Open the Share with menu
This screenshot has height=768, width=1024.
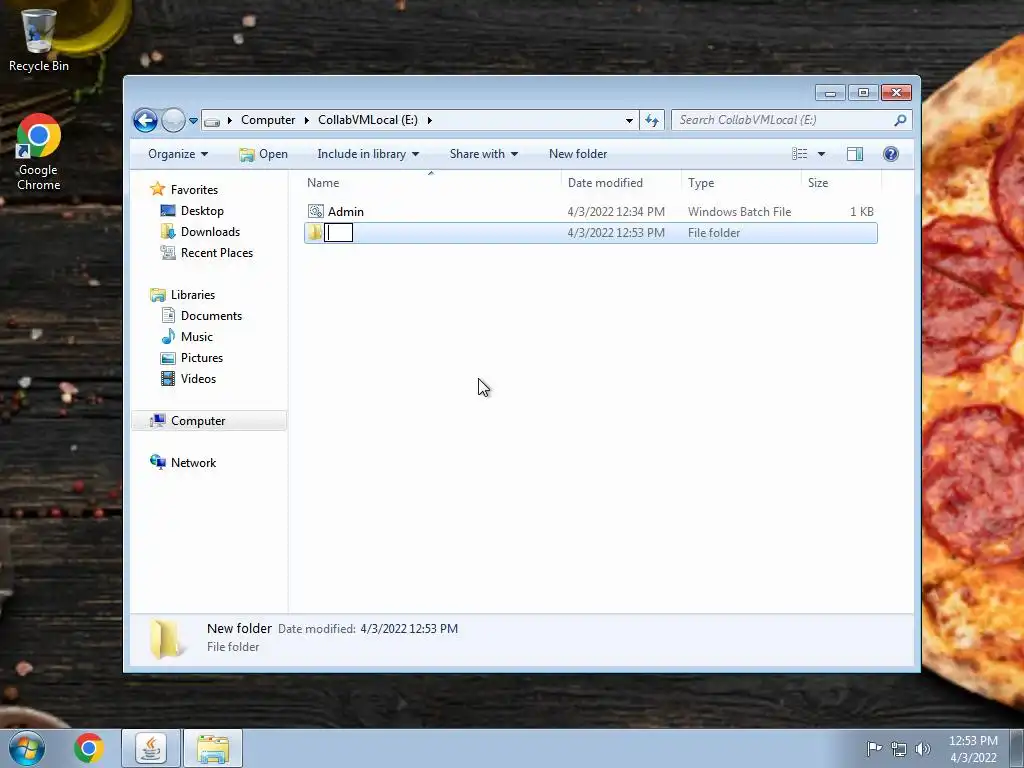pos(484,154)
